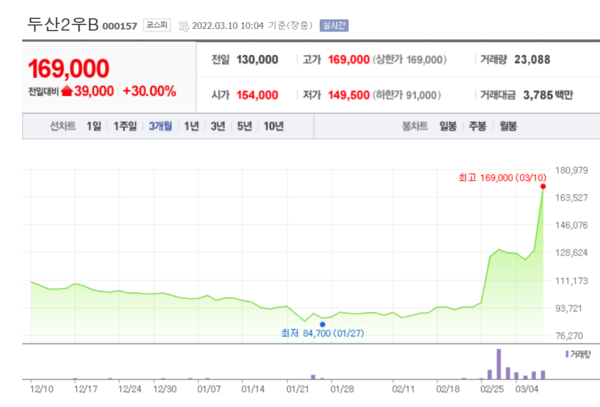The image size is (600, 407).
Task: Click the 76,270 price axis label
Action: [569, 336]
